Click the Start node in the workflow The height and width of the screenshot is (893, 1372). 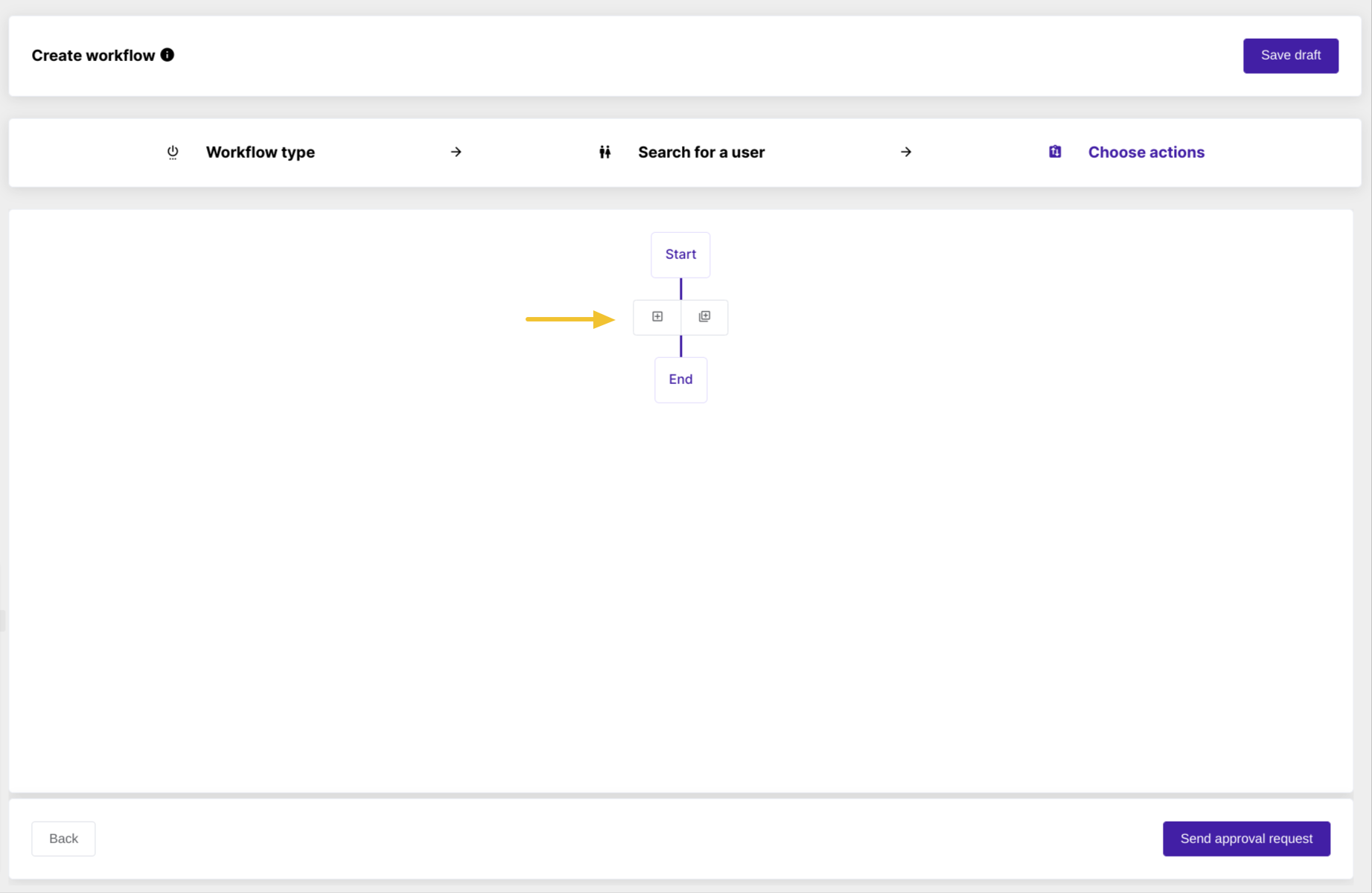pyautogui.click(x=680, y=255)
